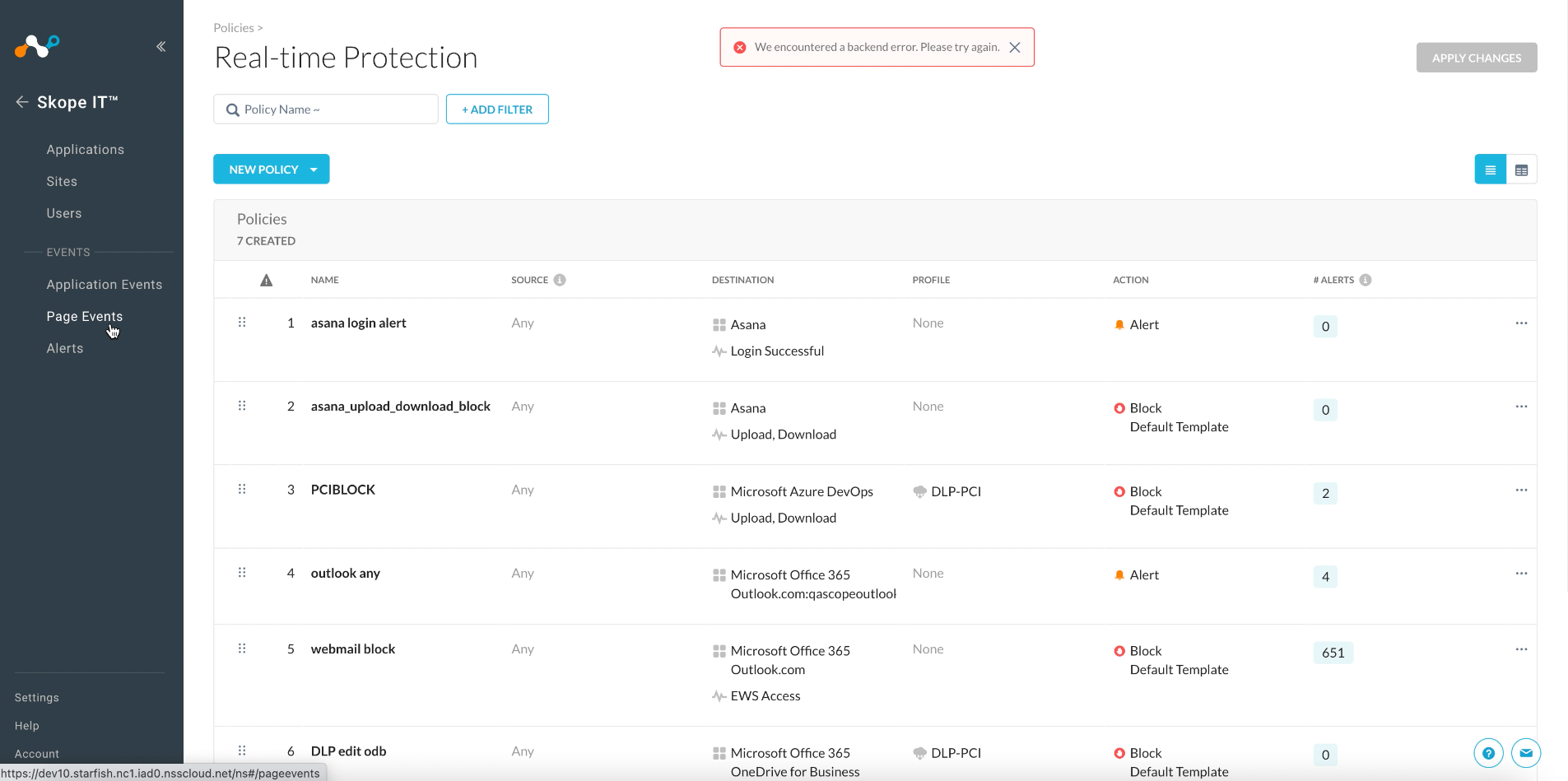Select the list view icon

[x=1490, y=169]
